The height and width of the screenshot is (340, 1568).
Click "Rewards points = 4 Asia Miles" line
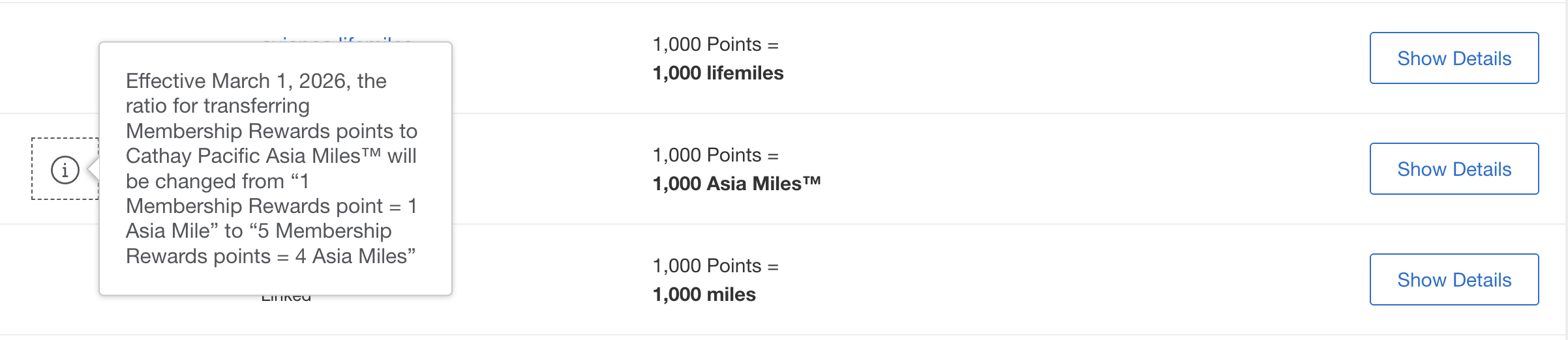(x=270, y=256)
